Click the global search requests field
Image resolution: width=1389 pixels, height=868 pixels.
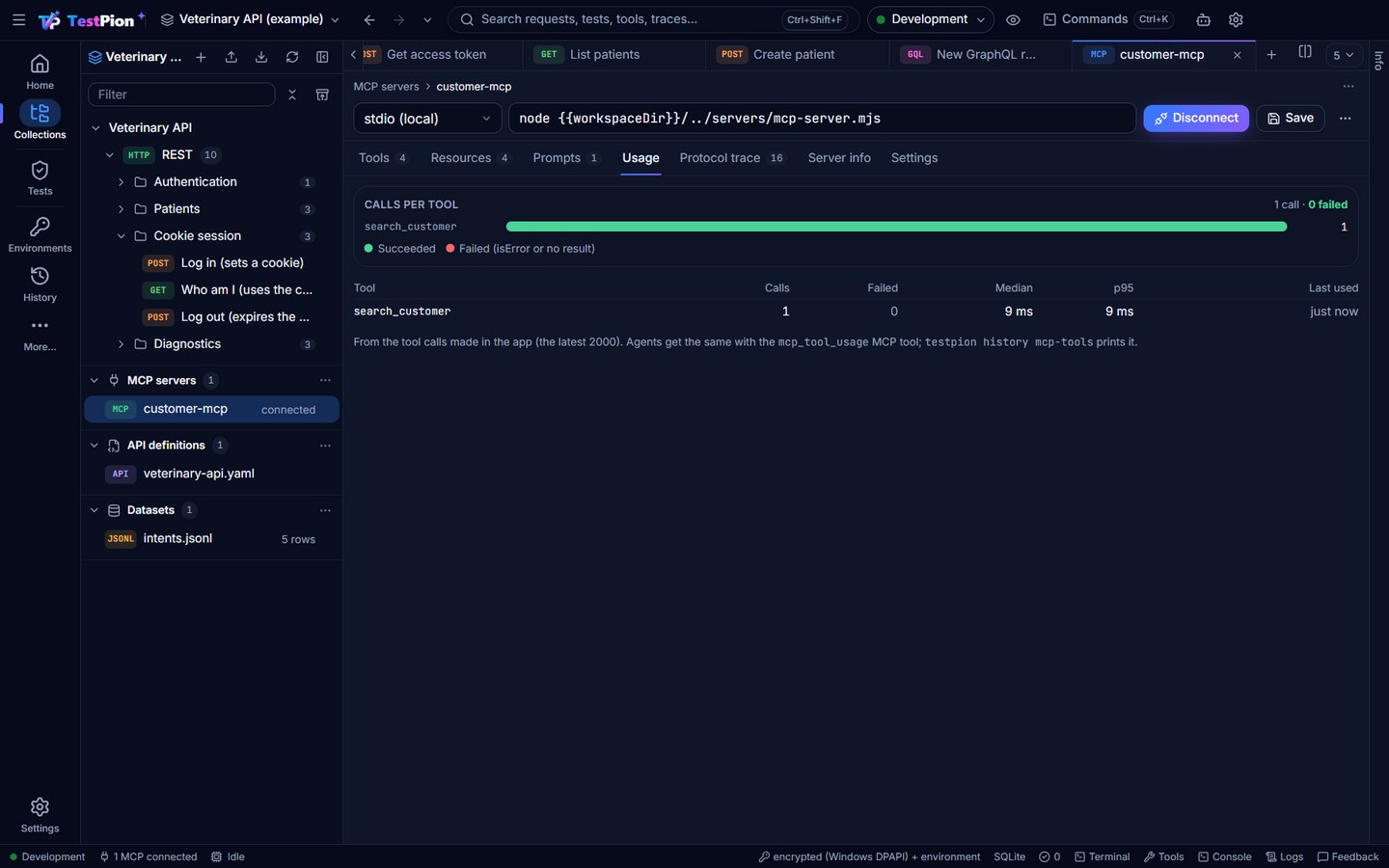651,19
